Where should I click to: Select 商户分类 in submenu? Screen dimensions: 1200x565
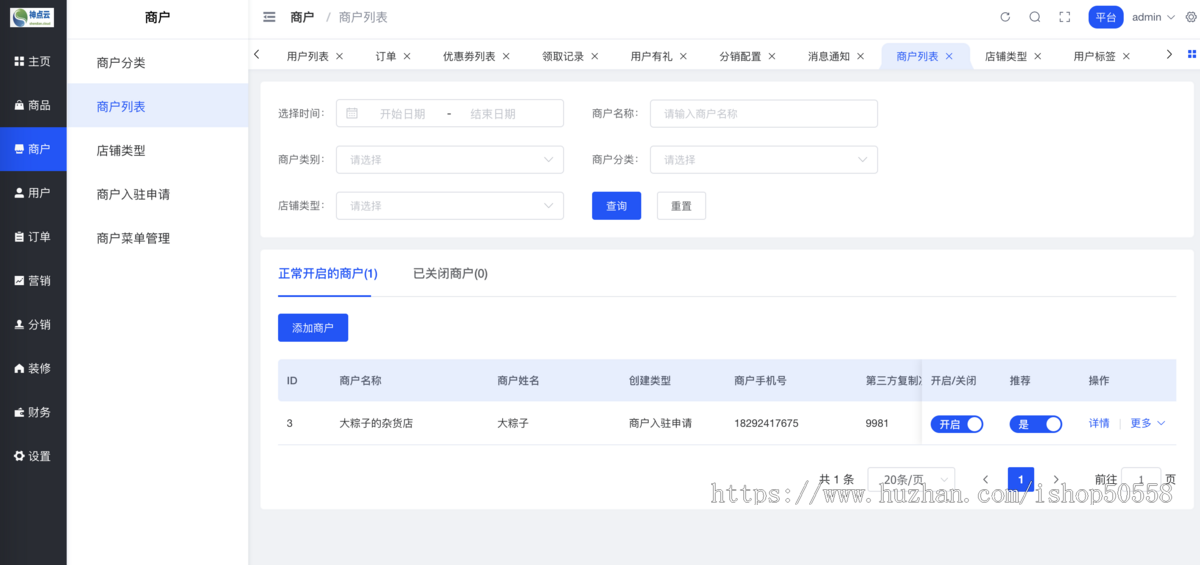[x=158, y=63]
